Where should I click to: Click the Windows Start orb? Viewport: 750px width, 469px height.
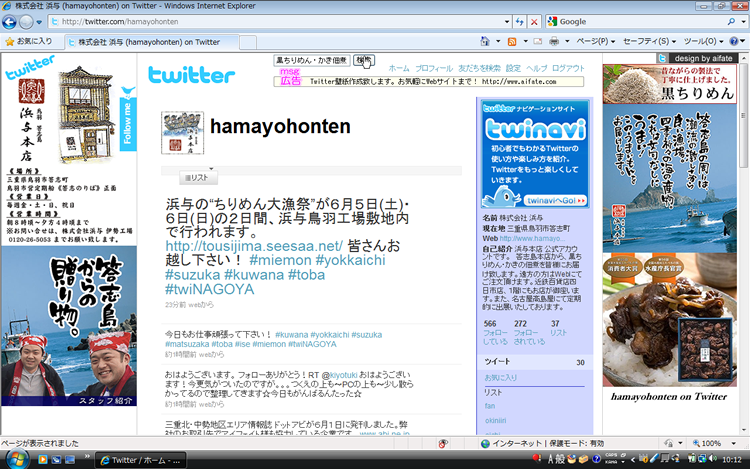[x=17, y=460]
